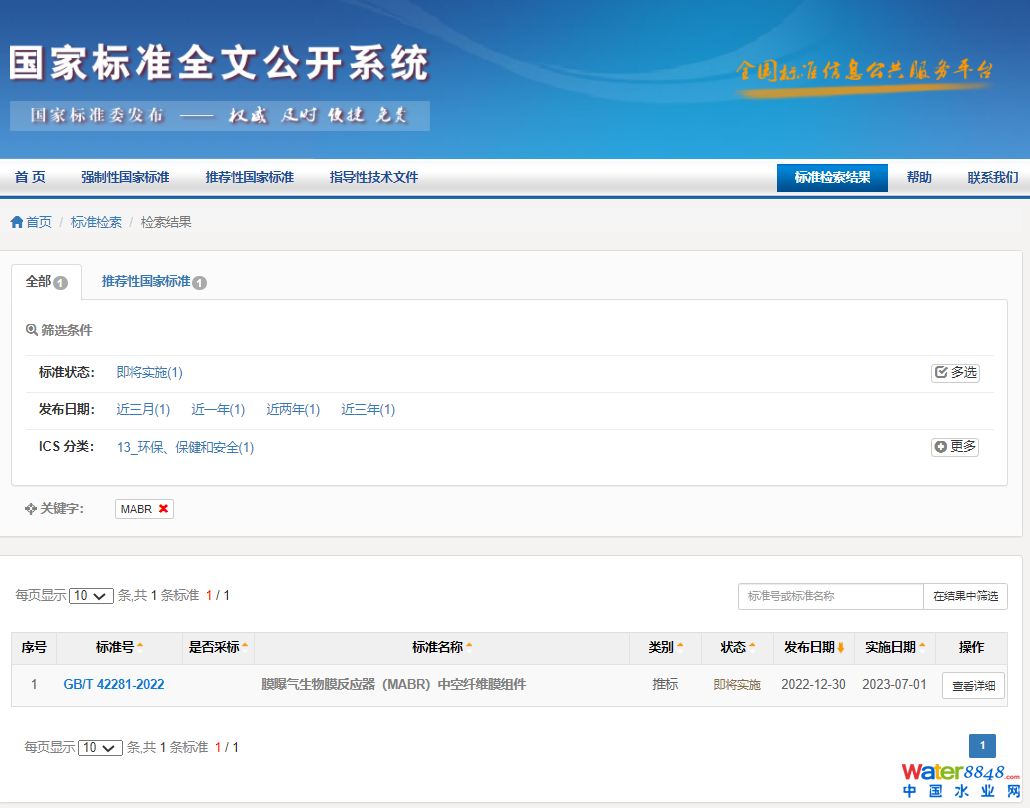Sort by 标准名称 column arrow
This screenshot has height=808, width=1030.
pyautogui.click(x=469, y=647)
